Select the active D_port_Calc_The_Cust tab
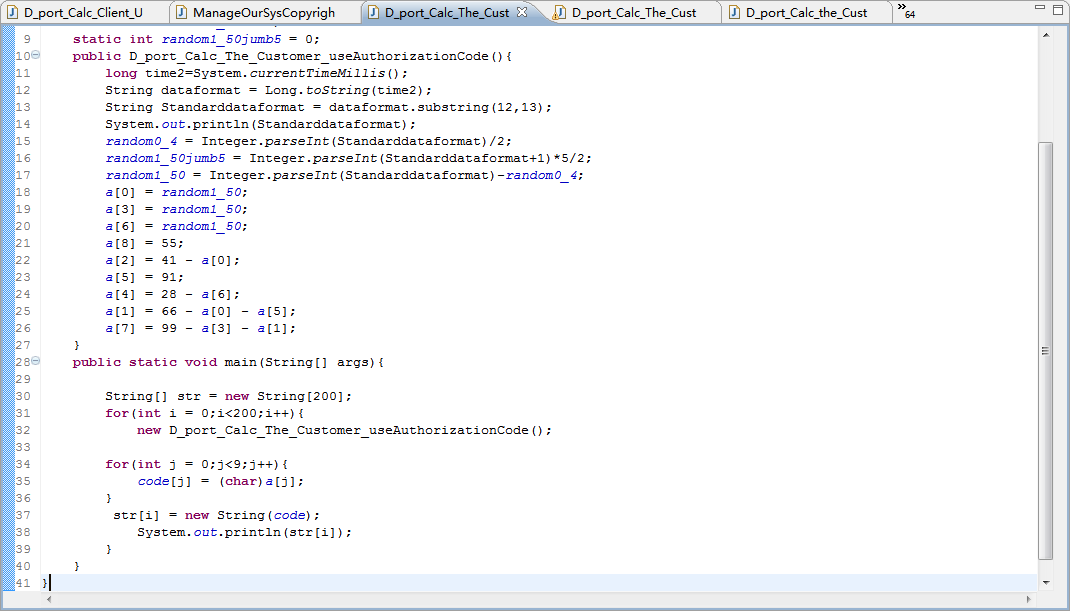Screen dimensions: 1070x611 pyautogui.click(x=447, y=12)
